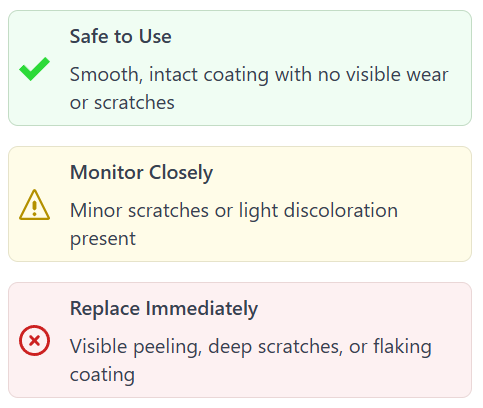483x408 pixels.
Task: Click the green Safe to Use card
Action: coord(240,68)
